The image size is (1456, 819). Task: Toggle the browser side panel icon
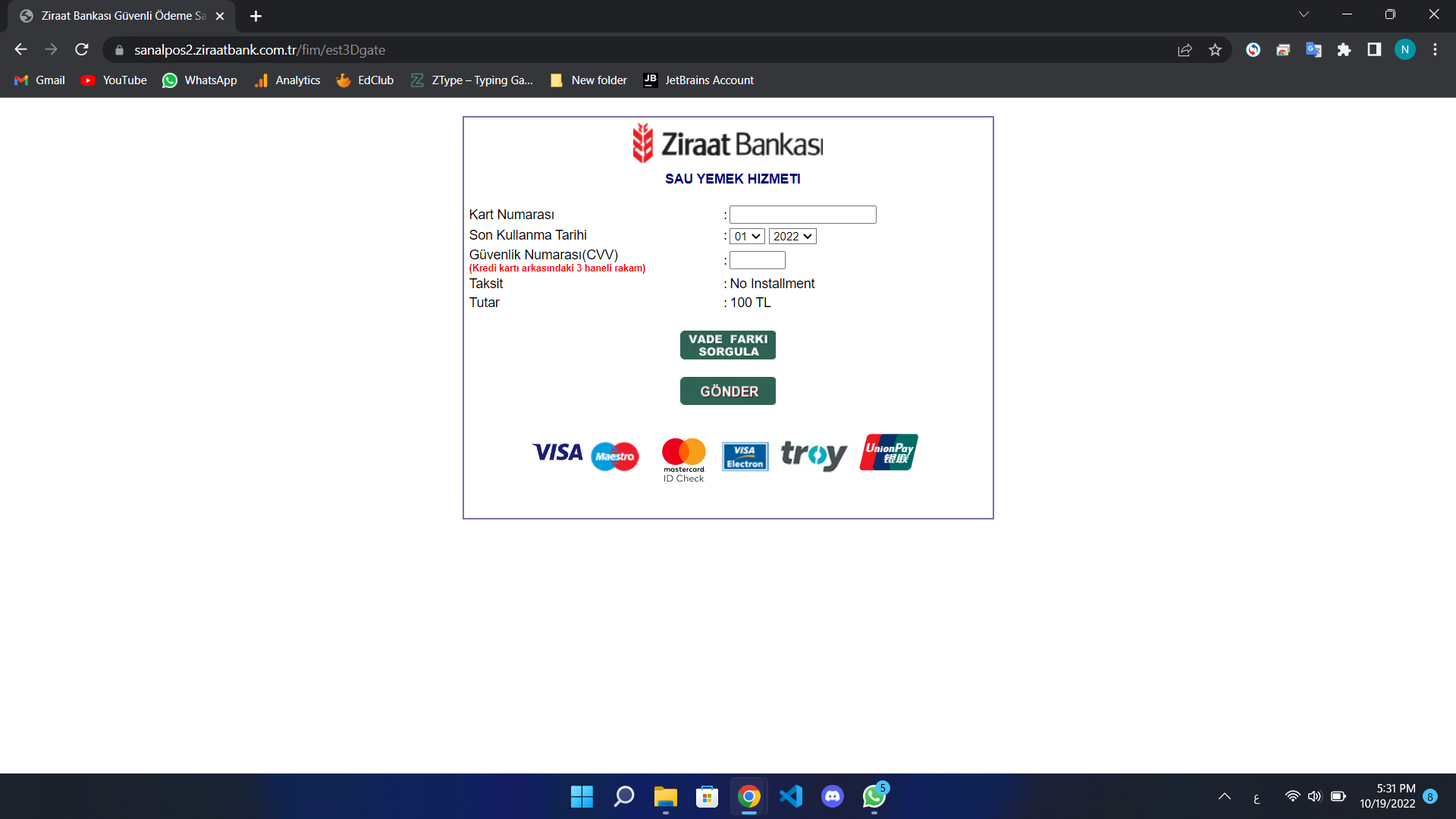(1374, 50)
